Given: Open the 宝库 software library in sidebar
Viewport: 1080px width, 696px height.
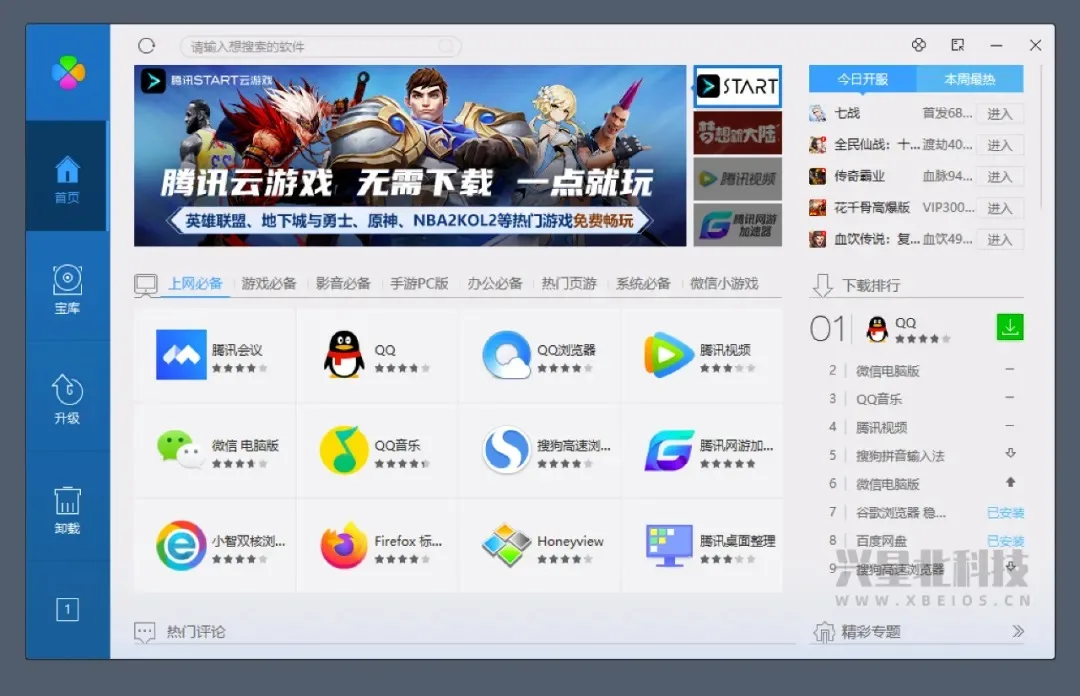Looking at the screenshot, I should (x=66, y=289).
